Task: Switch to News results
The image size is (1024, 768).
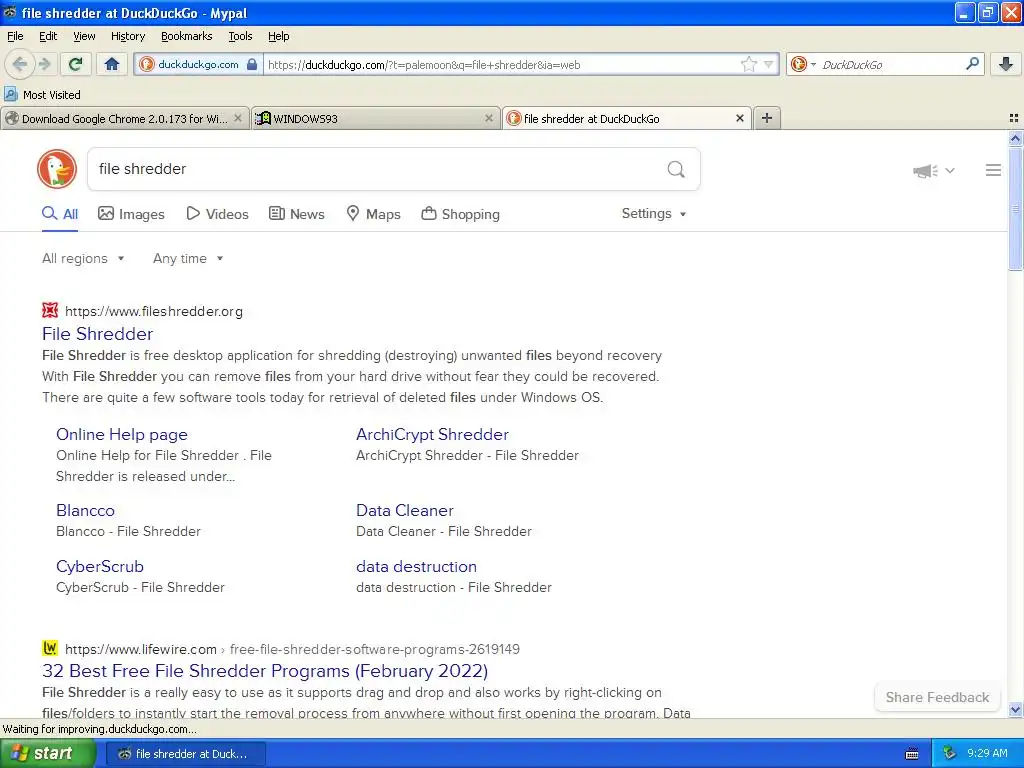Action: click(296, 214)
